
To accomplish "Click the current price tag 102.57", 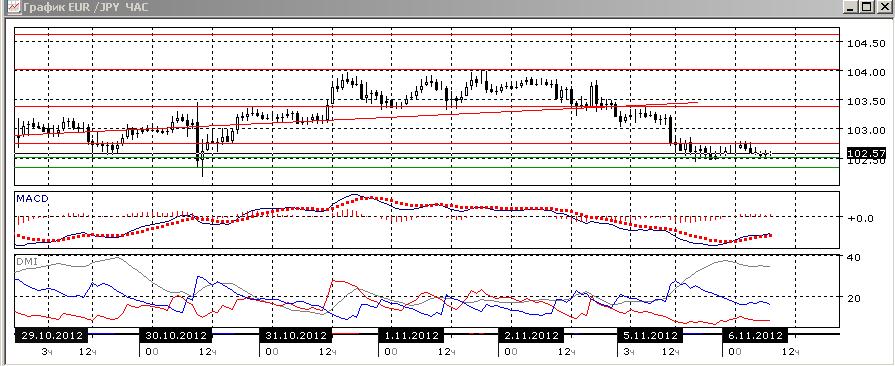I will [x=866, y=153].
